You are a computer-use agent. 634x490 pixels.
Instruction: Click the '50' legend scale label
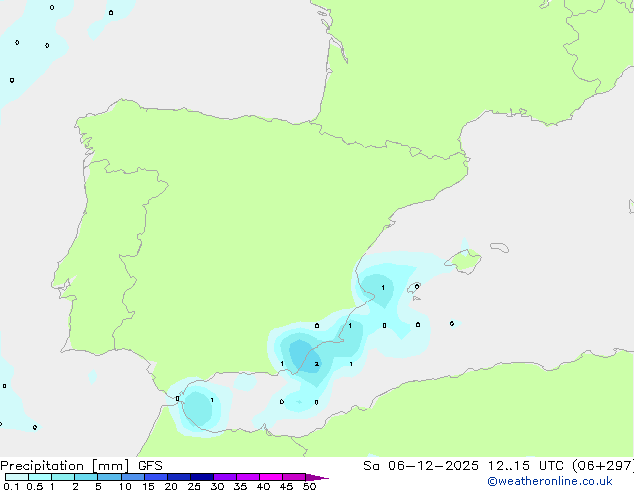coord(309,486)
